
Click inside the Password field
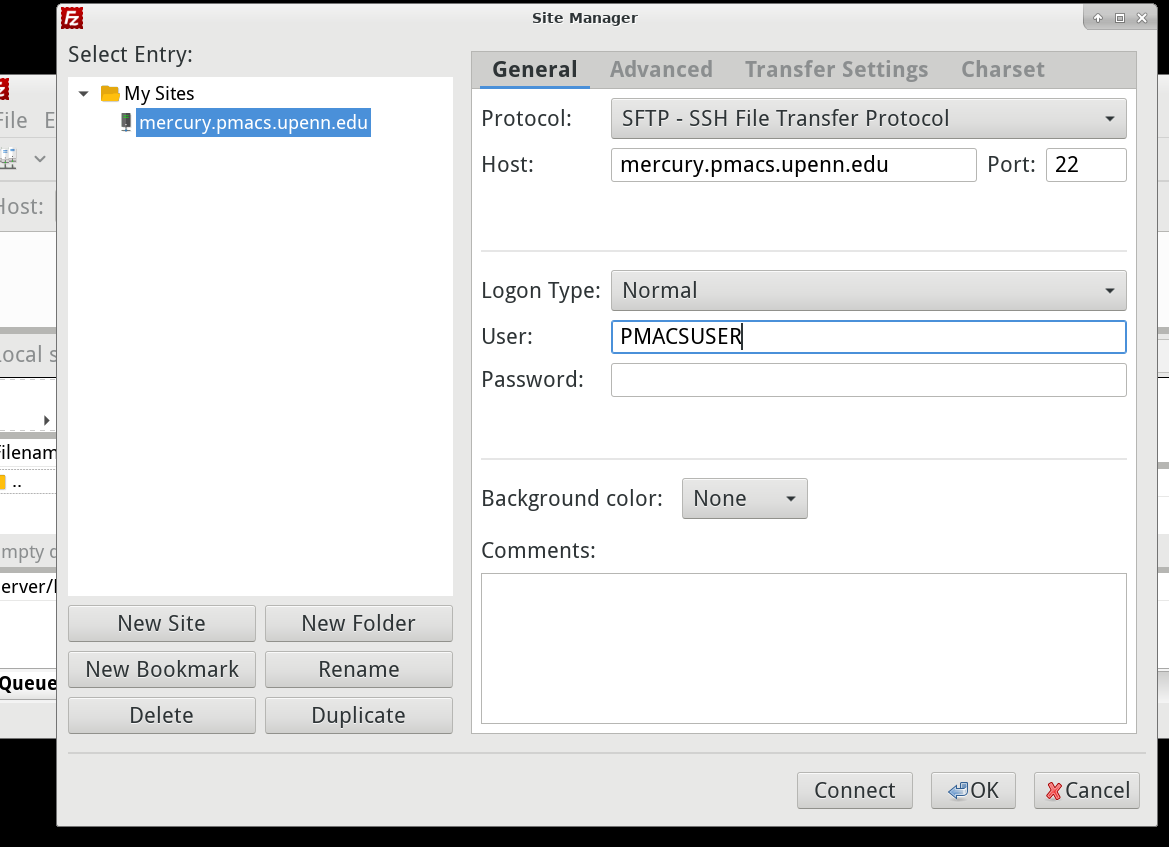(868, 379)
